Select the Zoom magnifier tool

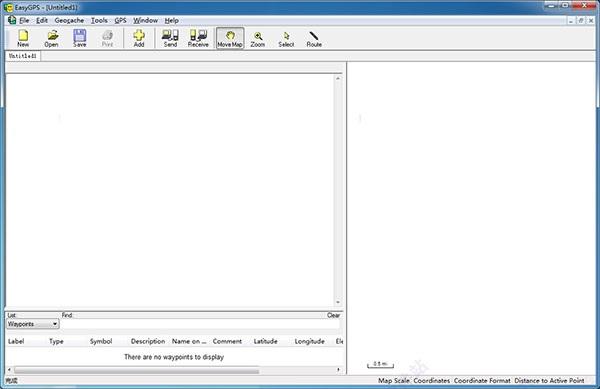tap(258, 38)
